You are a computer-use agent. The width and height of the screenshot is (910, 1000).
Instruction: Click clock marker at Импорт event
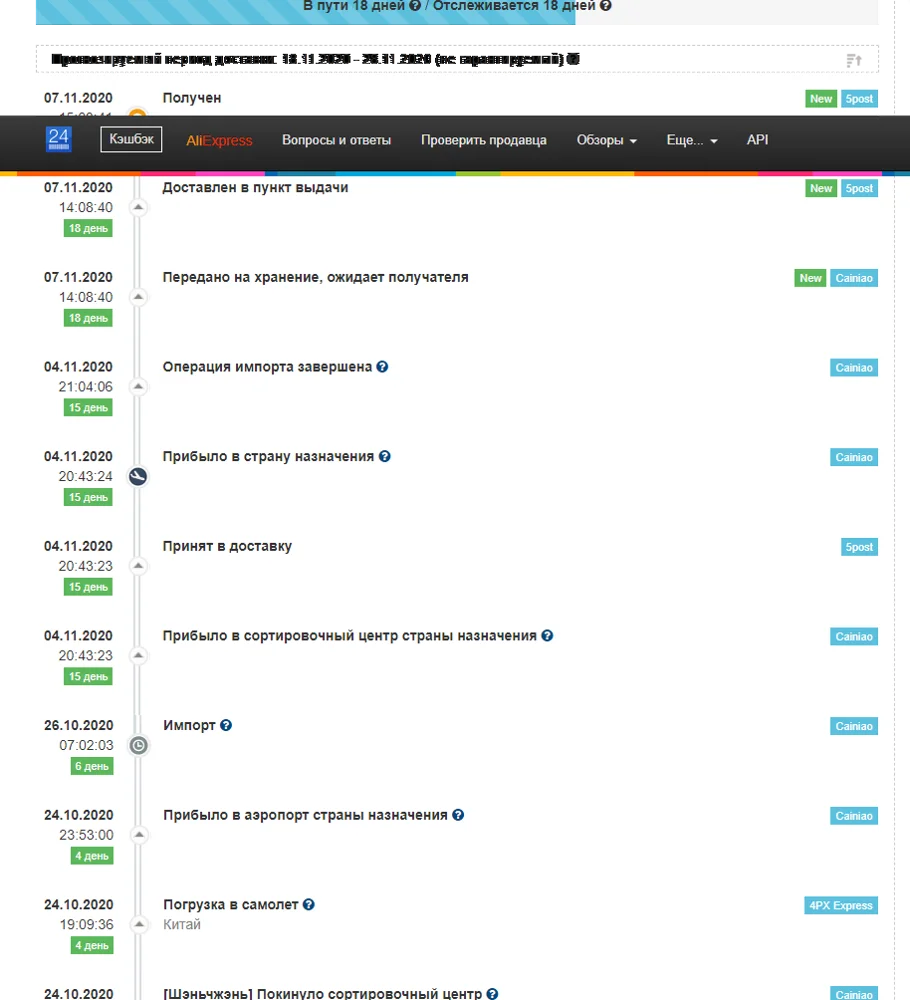click(138, 746)
